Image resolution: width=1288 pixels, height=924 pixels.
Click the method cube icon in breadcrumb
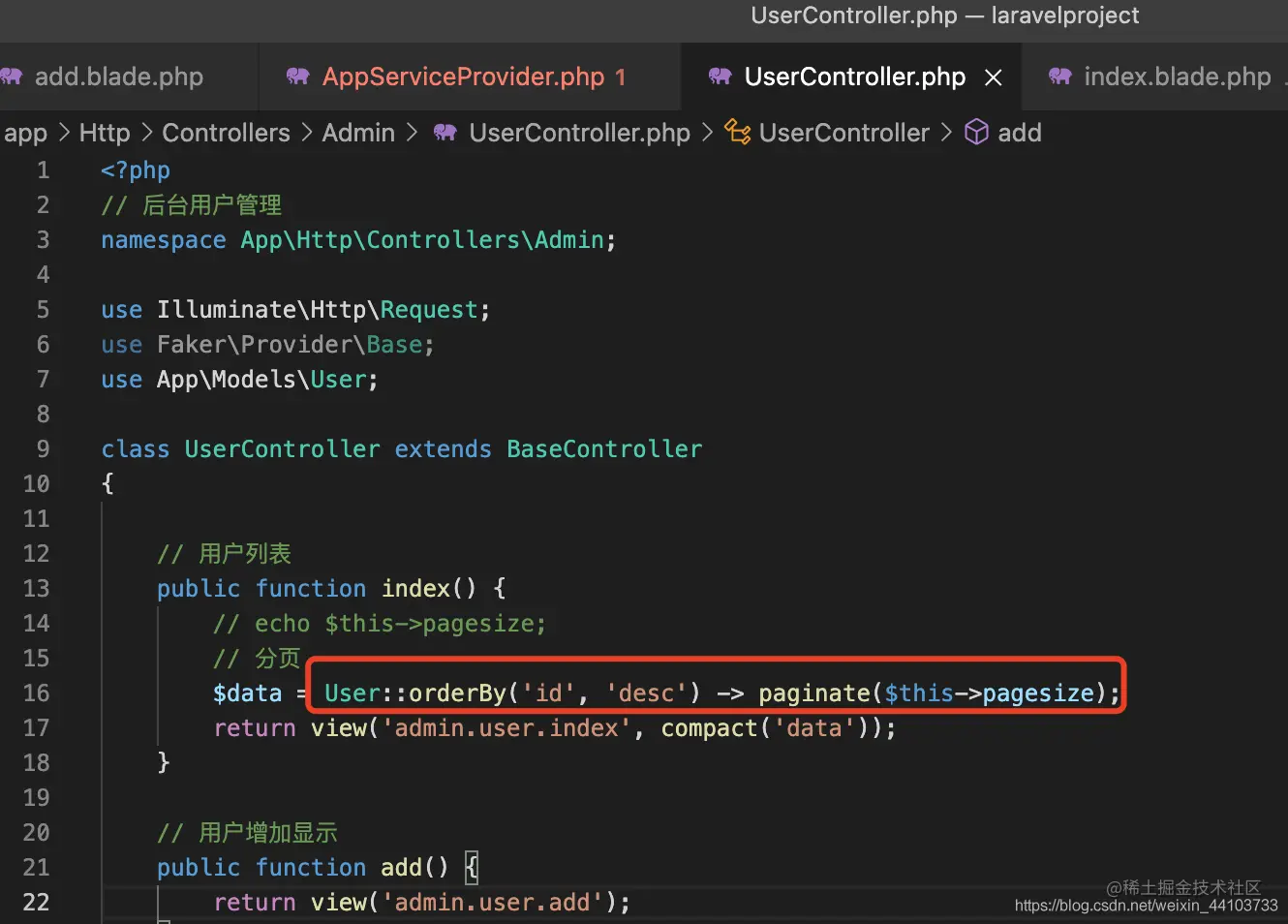click(977, 132)
